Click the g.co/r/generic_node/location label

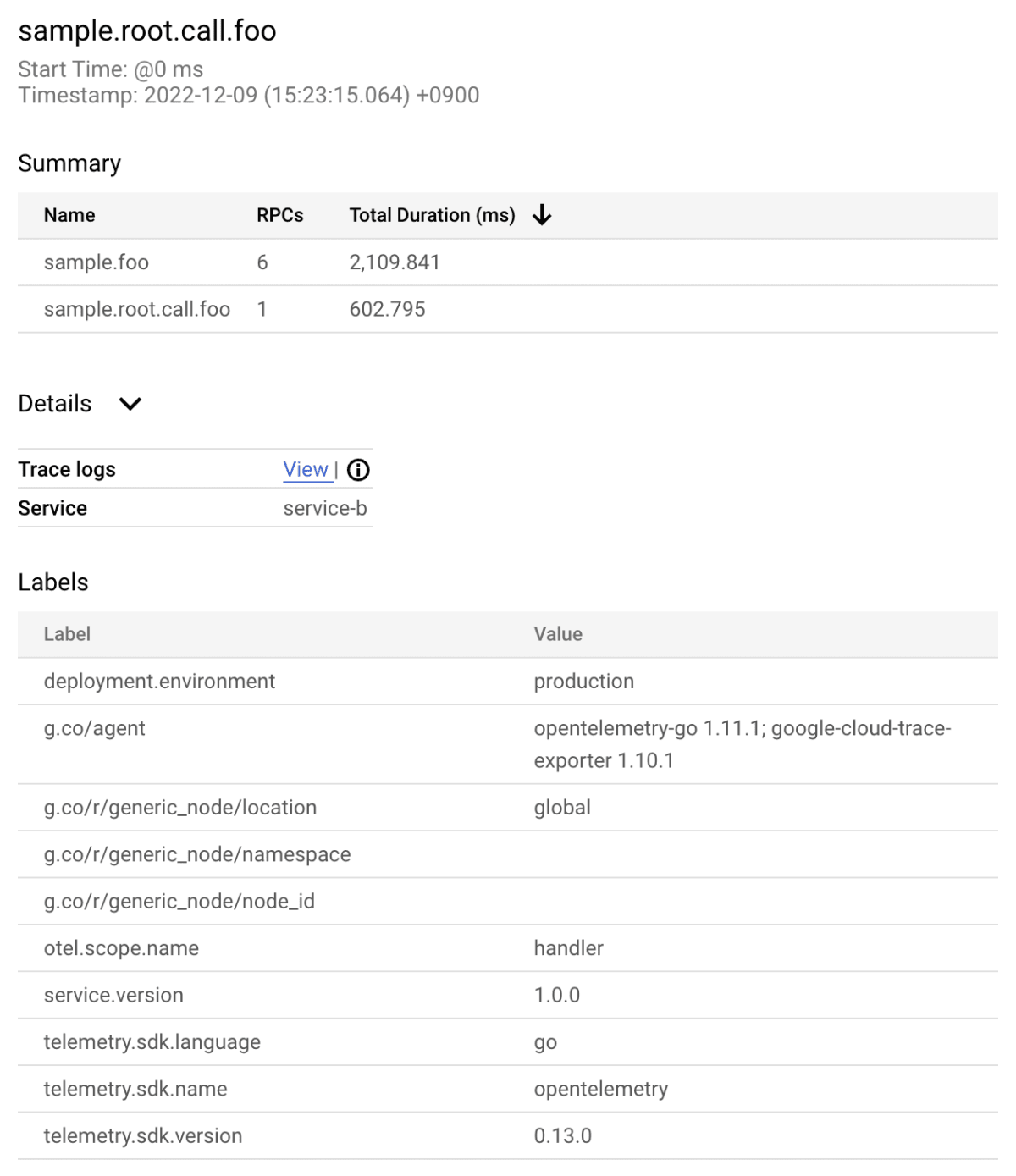[x=180, y=808]
